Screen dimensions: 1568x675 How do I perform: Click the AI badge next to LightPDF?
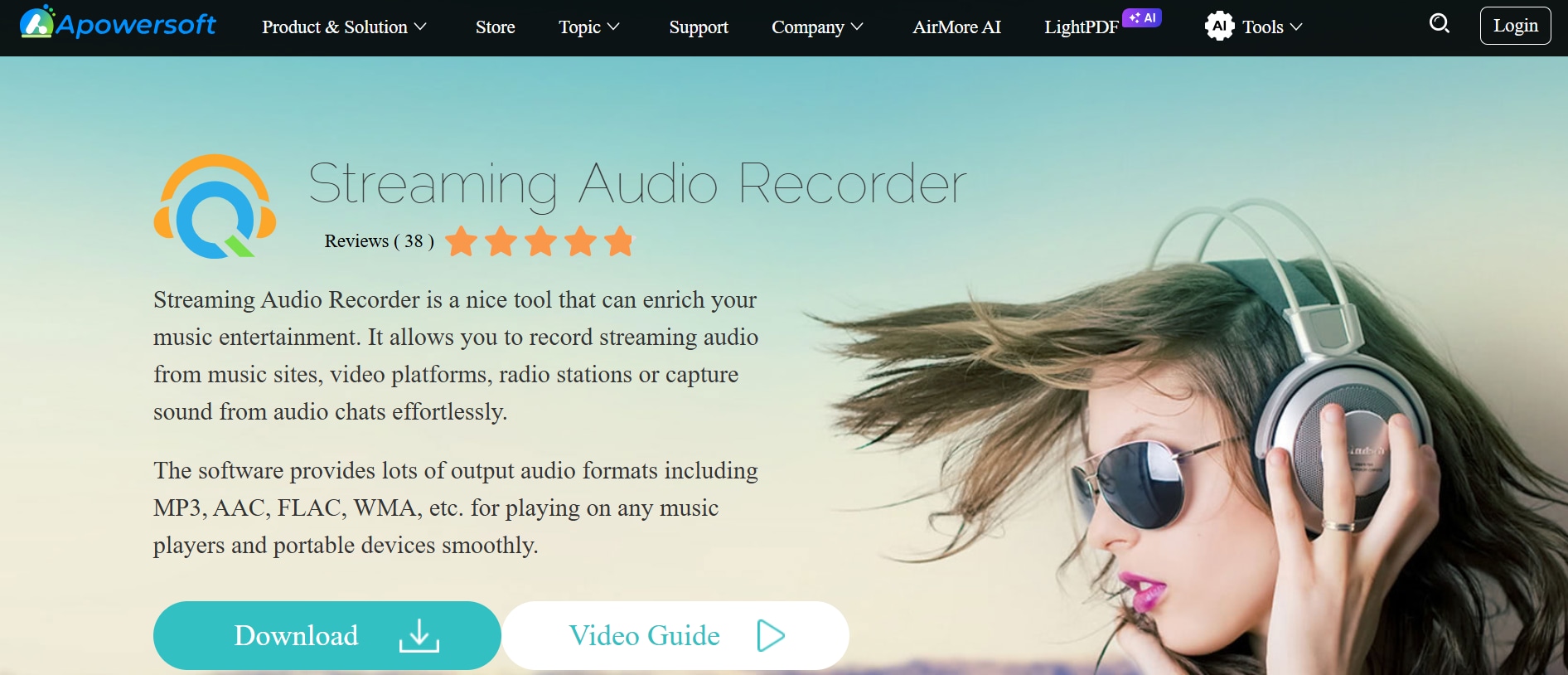point(1142,17)
